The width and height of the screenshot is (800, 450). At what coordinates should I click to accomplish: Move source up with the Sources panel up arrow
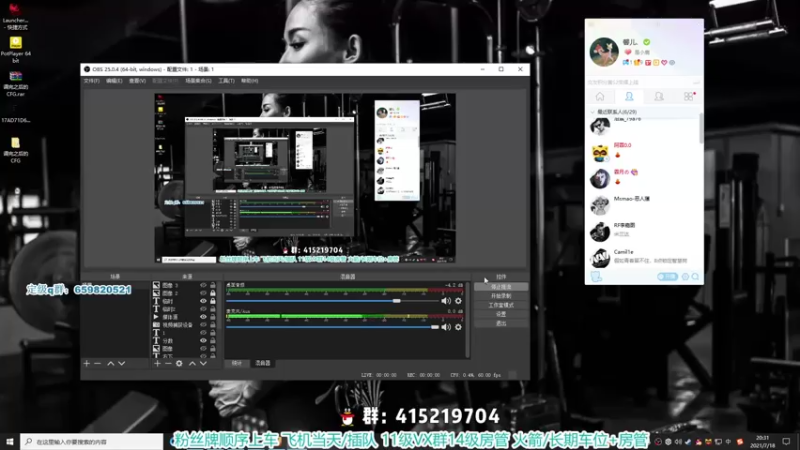tap(192, 363)
